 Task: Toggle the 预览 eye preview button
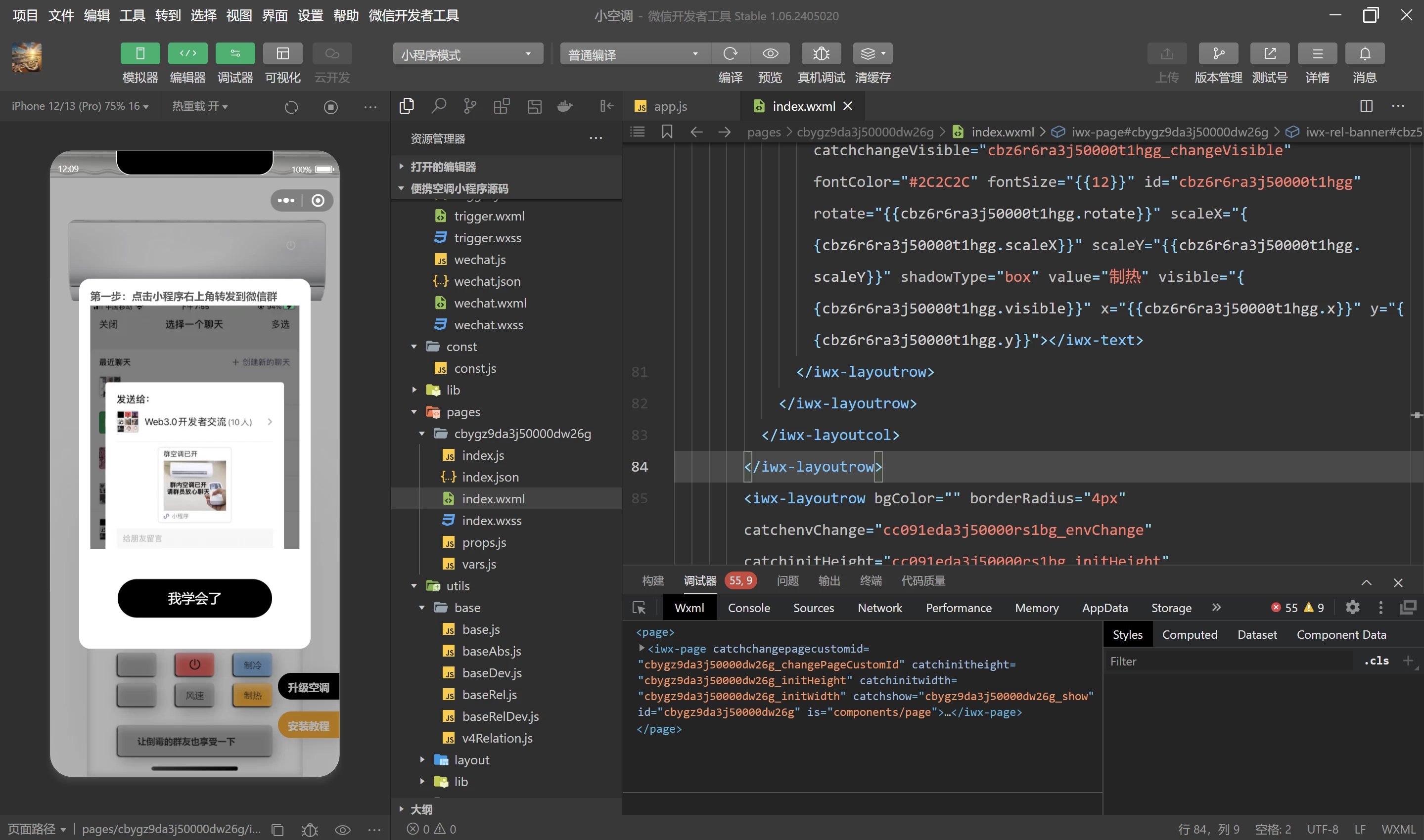coord(770,54)
